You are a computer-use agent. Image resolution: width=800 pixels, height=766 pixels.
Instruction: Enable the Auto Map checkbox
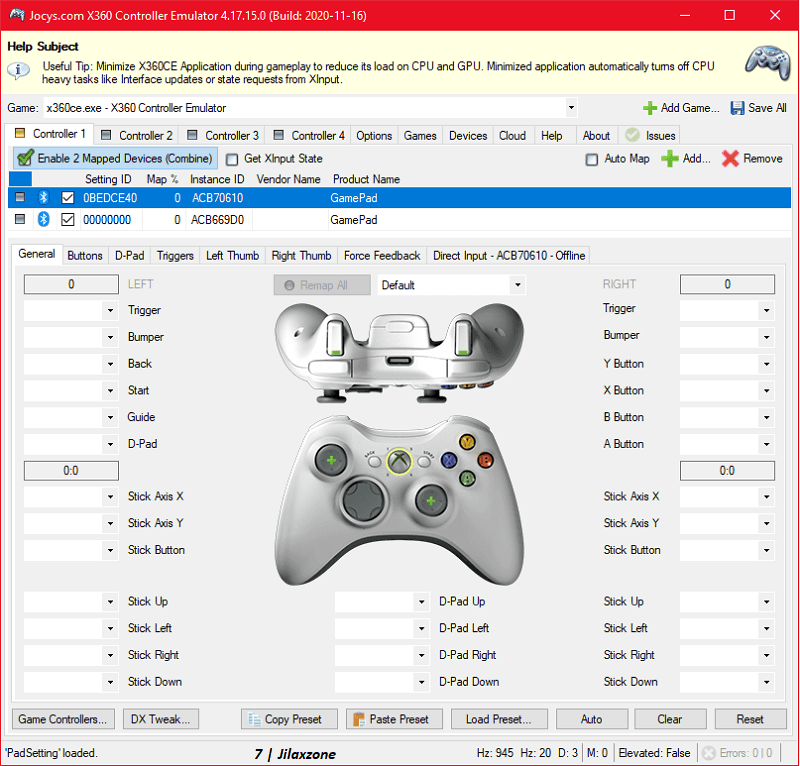pos(592,158)
